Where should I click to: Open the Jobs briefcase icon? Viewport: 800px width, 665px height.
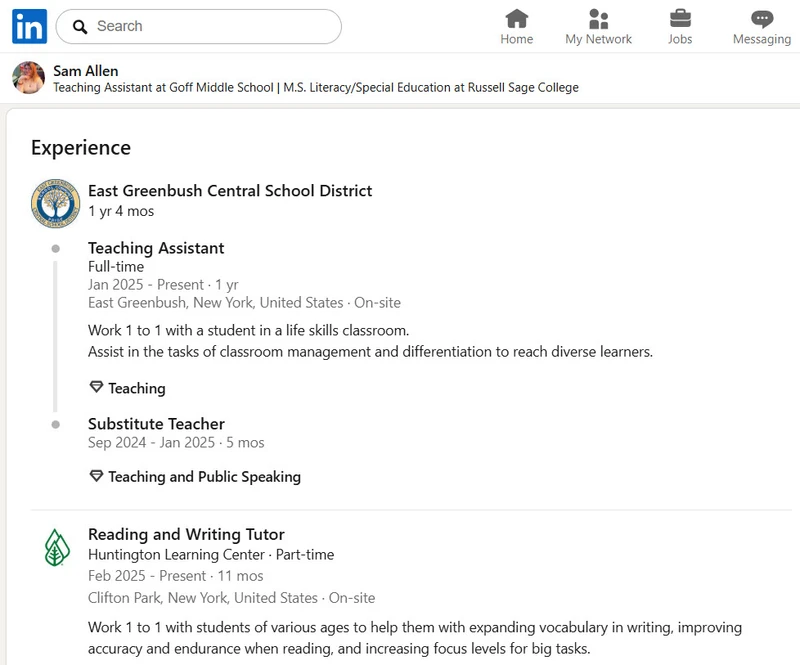(x=680, y=19)
